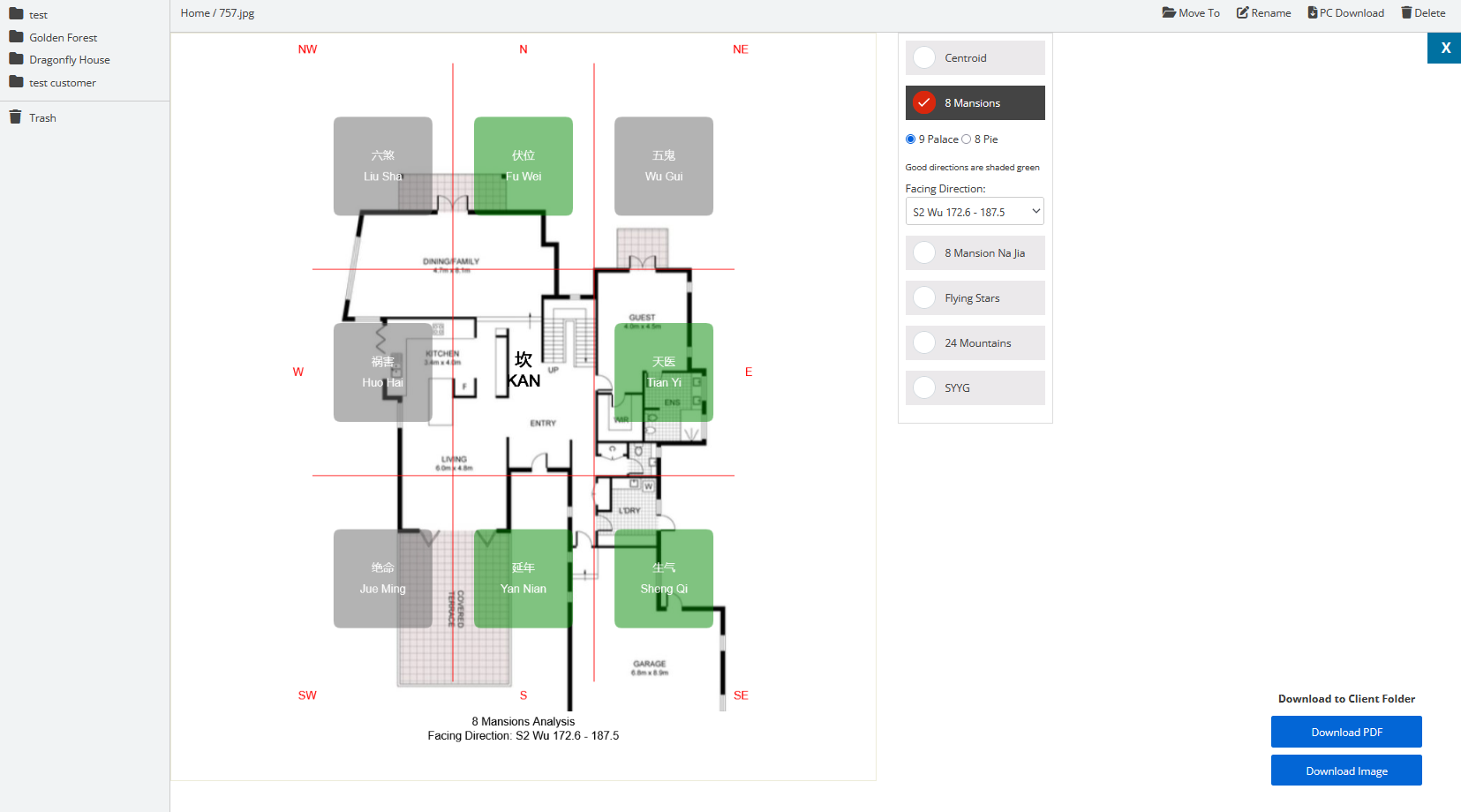
Task: Click the PC Download file icon
Action: tap(1313, 12)
